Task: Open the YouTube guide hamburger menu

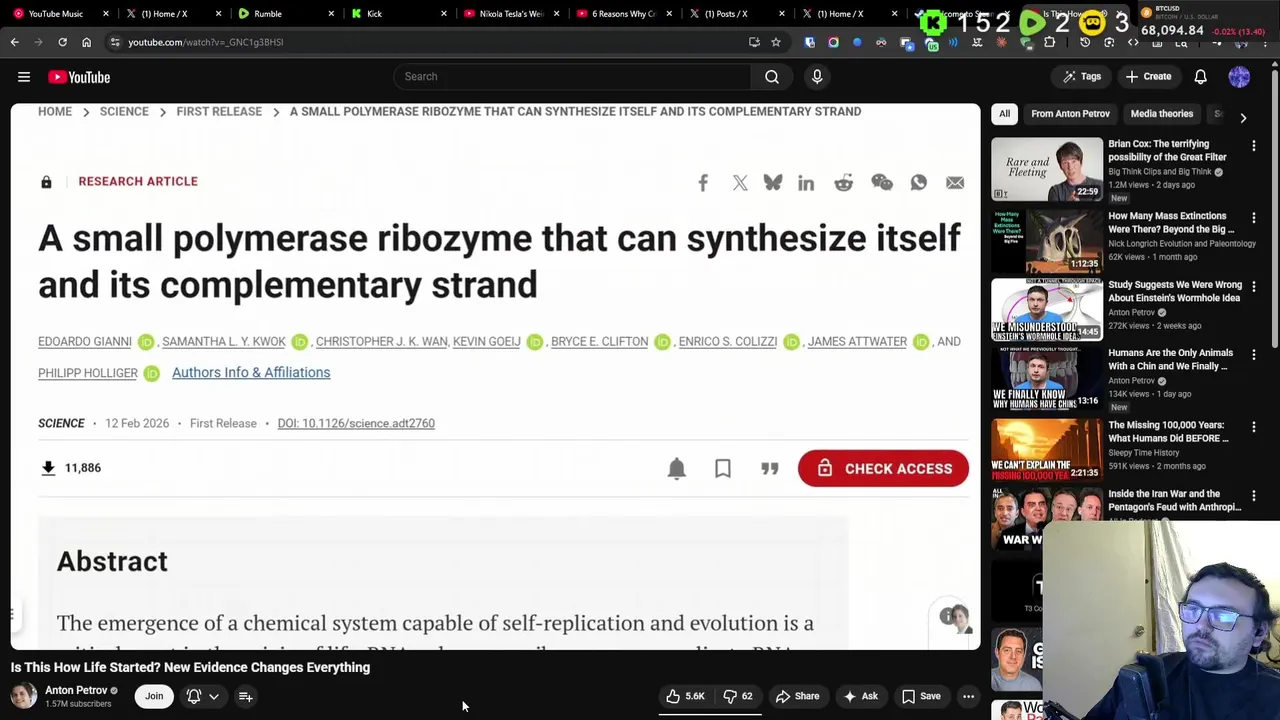Action: 24,77
